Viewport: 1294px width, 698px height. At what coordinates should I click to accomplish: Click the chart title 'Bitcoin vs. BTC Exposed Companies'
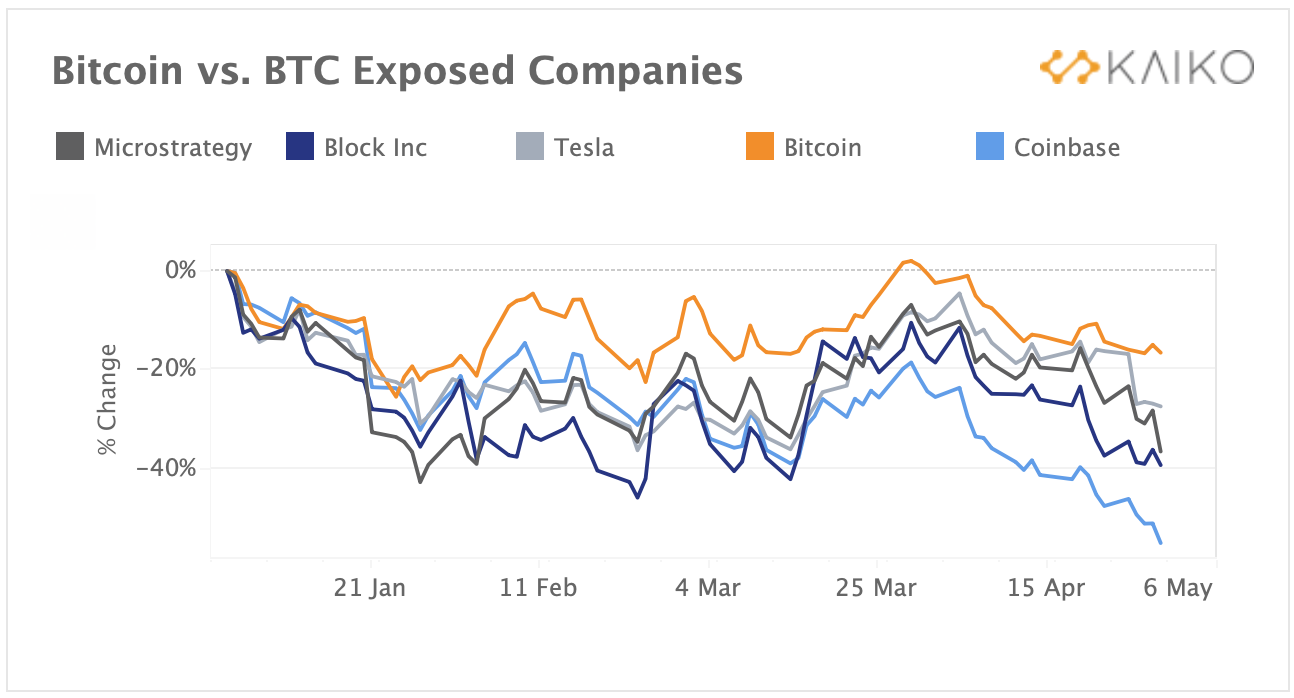tap(397, 71)
